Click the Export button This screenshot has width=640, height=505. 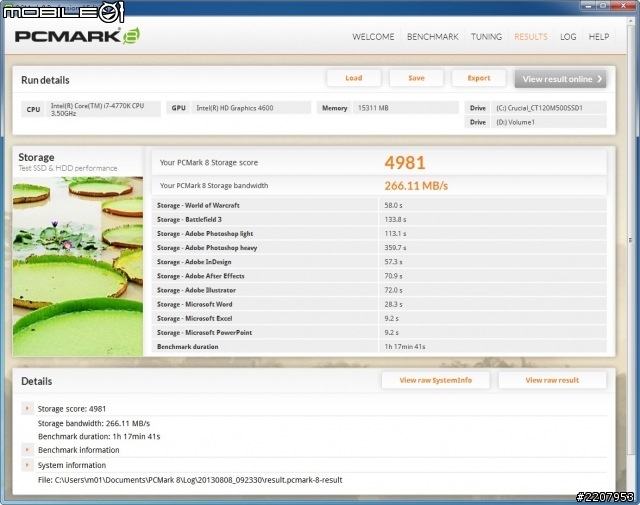coord(478,78)
